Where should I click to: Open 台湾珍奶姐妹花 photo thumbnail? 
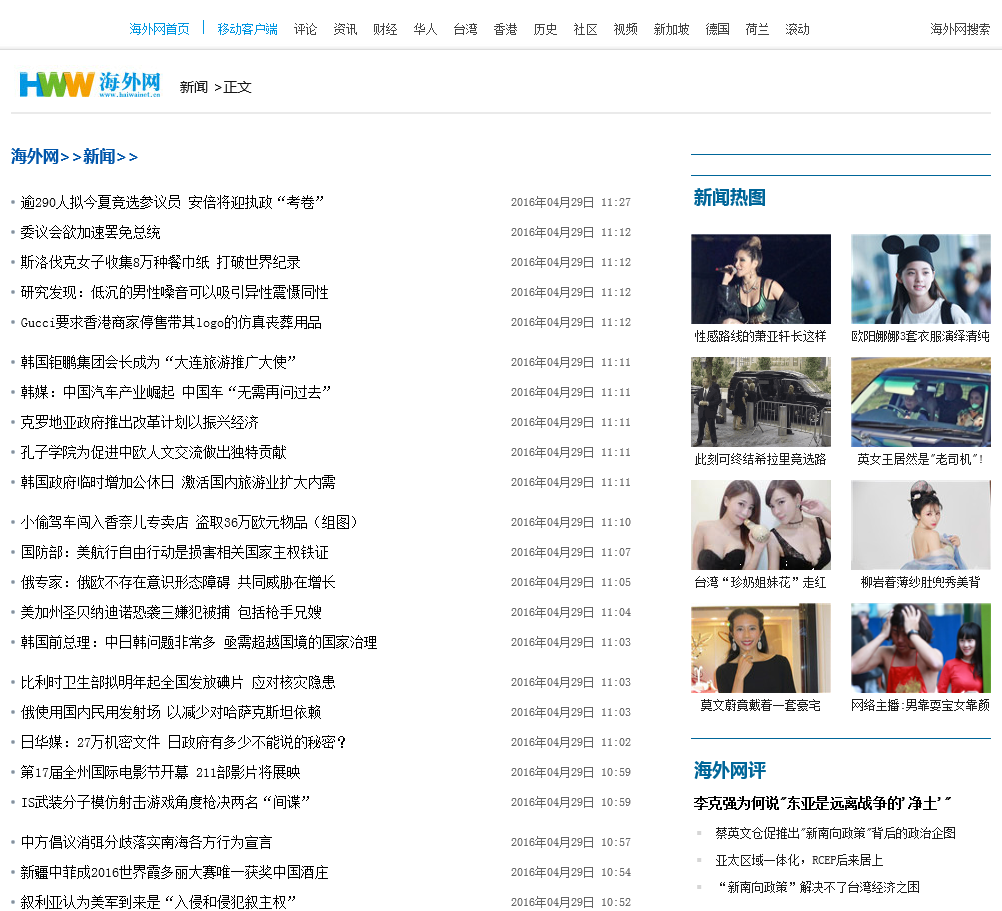(x=760, y=525)
